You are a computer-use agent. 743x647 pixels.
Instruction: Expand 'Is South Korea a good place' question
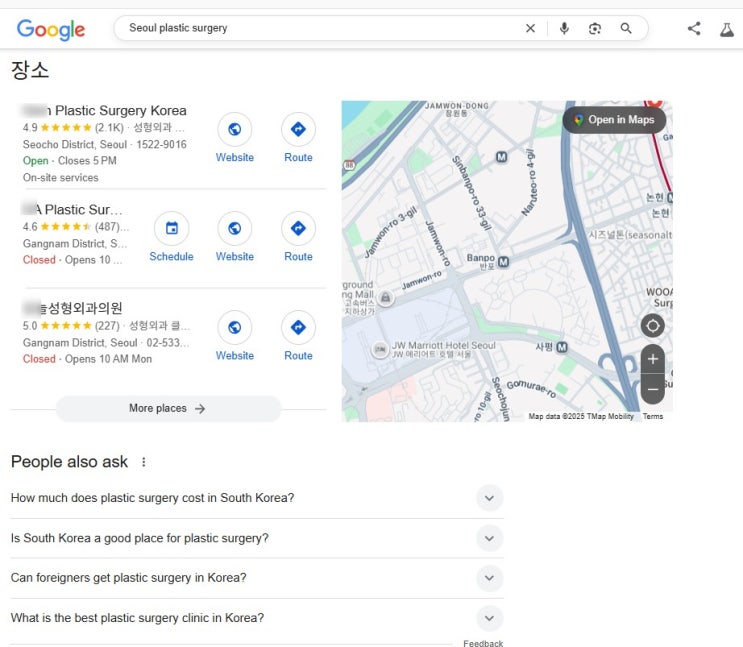point(489,538)
